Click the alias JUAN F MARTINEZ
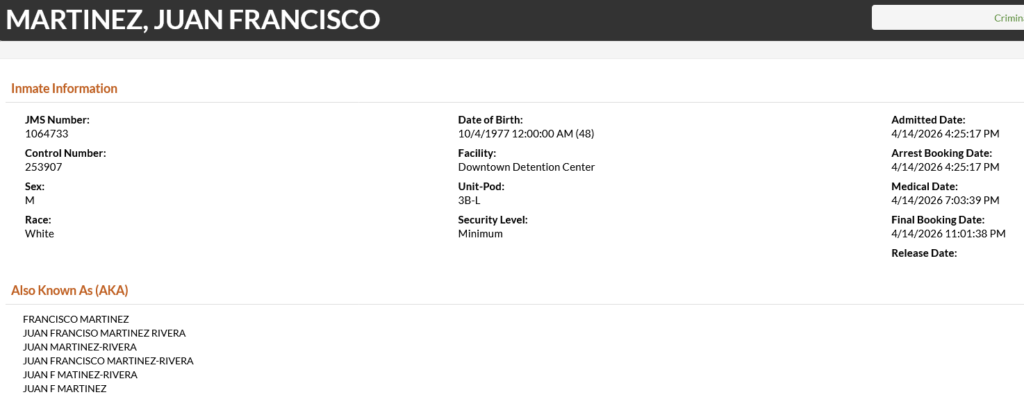This screenshot has width=1024, height=406. (65, 388)
